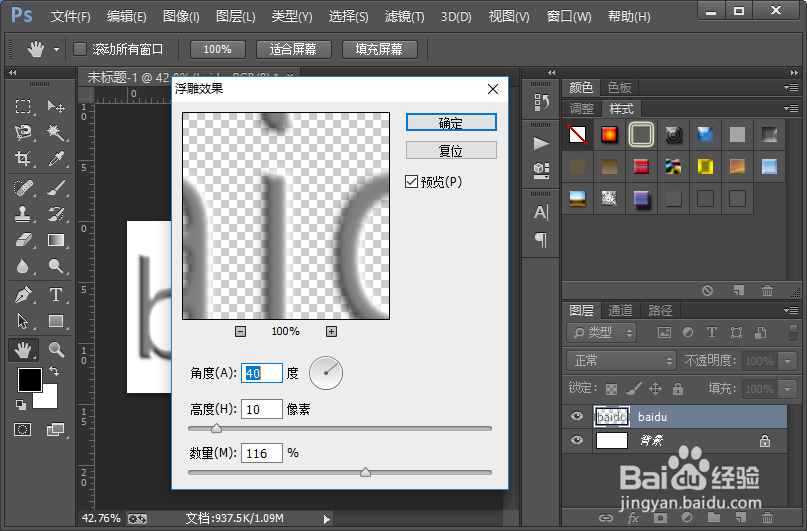The image size is (807, 531).
Task: Select the Clone Stamp tool
Action: click(x=23, y=214)
